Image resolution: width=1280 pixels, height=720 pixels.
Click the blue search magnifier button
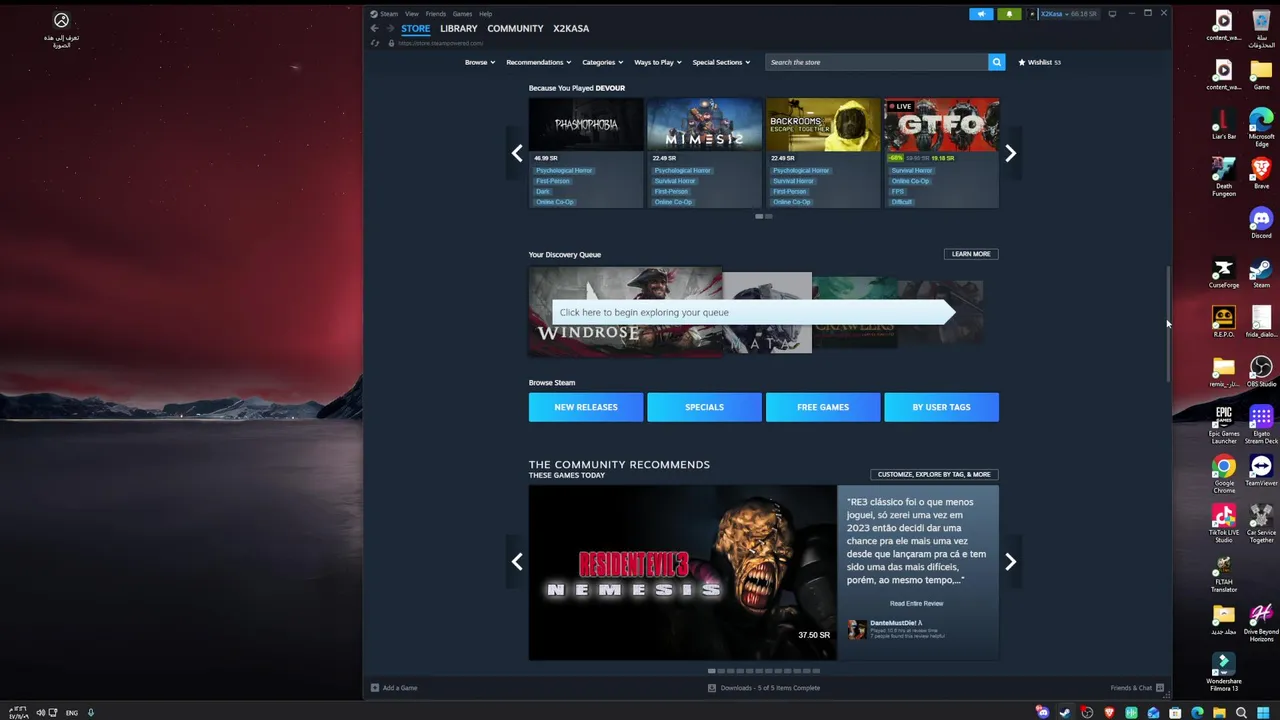pyautogui.click(x=996, y=62)
